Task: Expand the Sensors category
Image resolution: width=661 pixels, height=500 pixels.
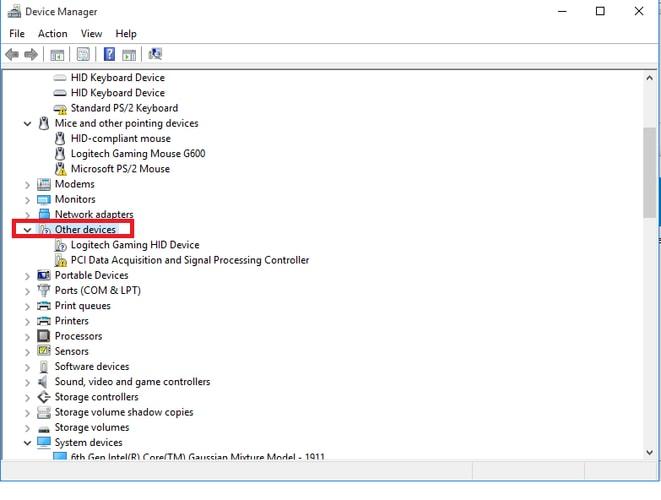Action: [x=27, y=352]
